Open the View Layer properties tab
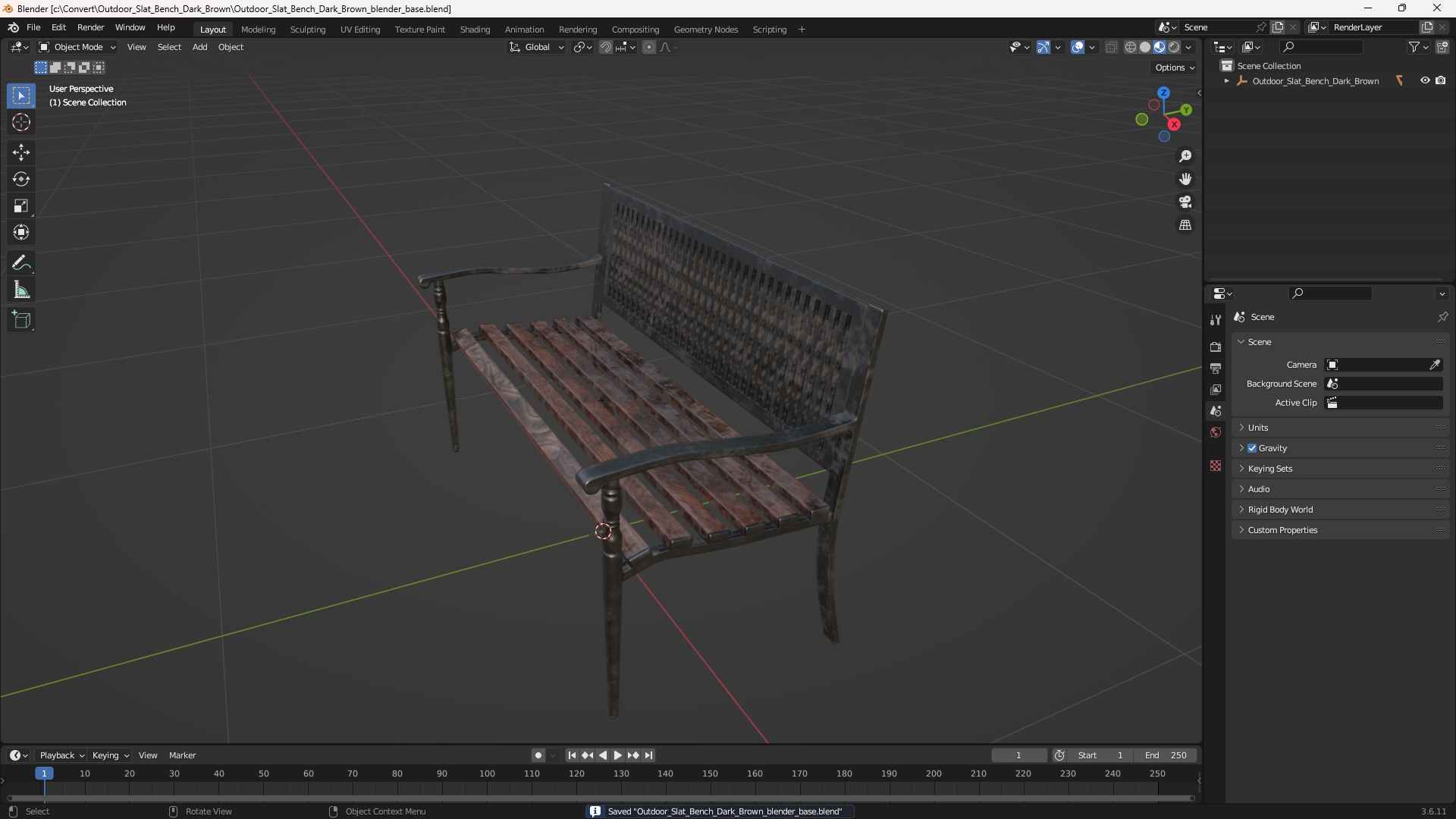Viewport: 1456px width, 819px height. click(x=1216, y=390)
